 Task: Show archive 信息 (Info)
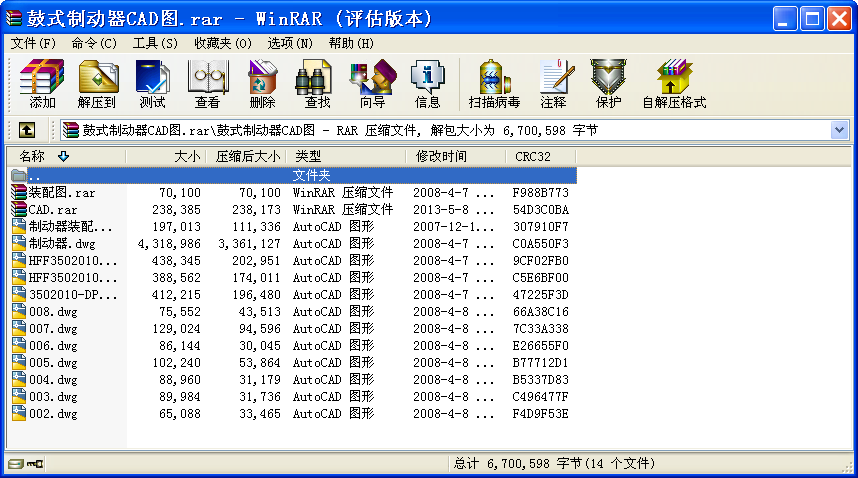(x=427, y=84)
